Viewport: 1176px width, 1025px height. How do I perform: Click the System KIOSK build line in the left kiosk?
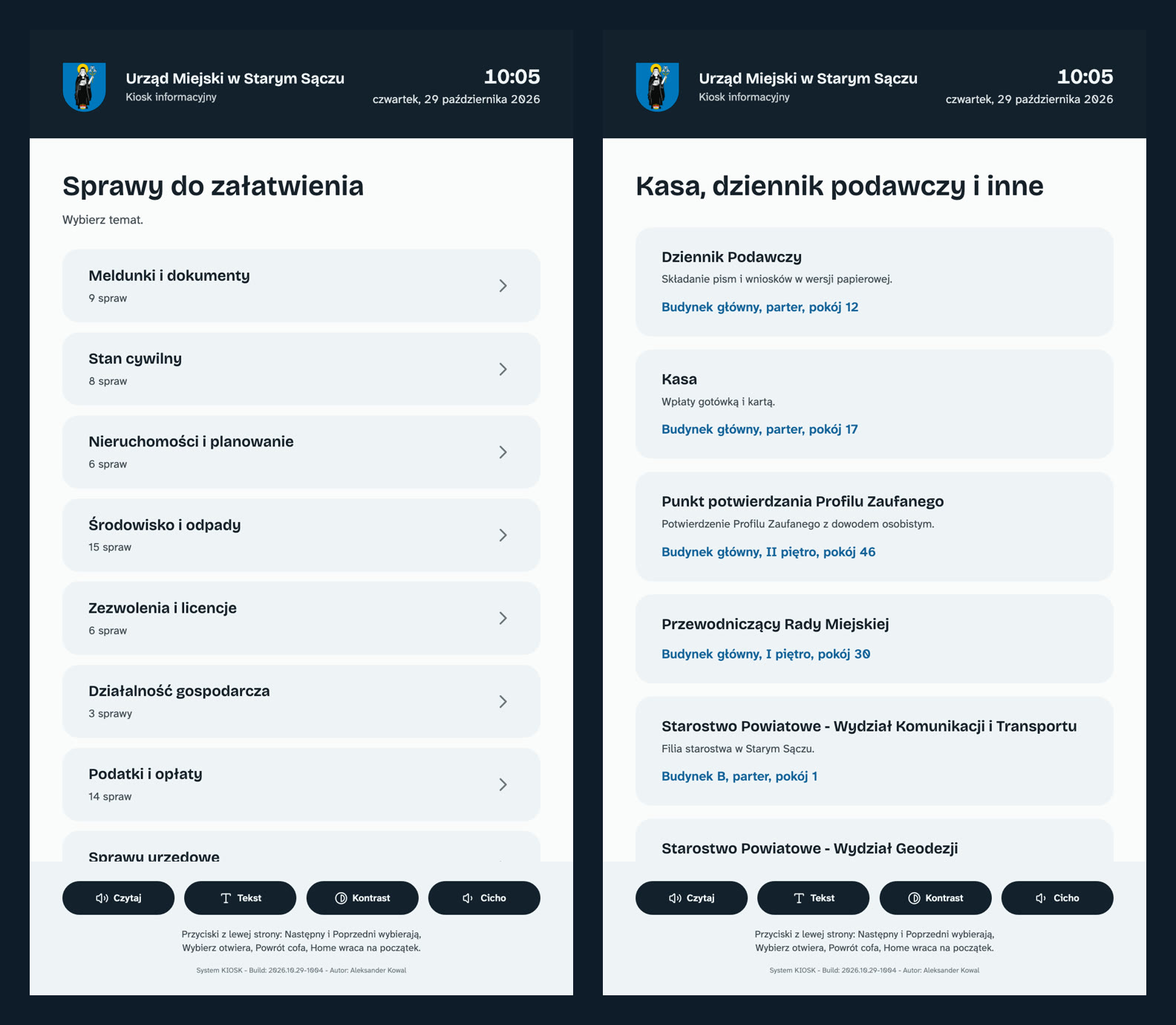[301, 970]
